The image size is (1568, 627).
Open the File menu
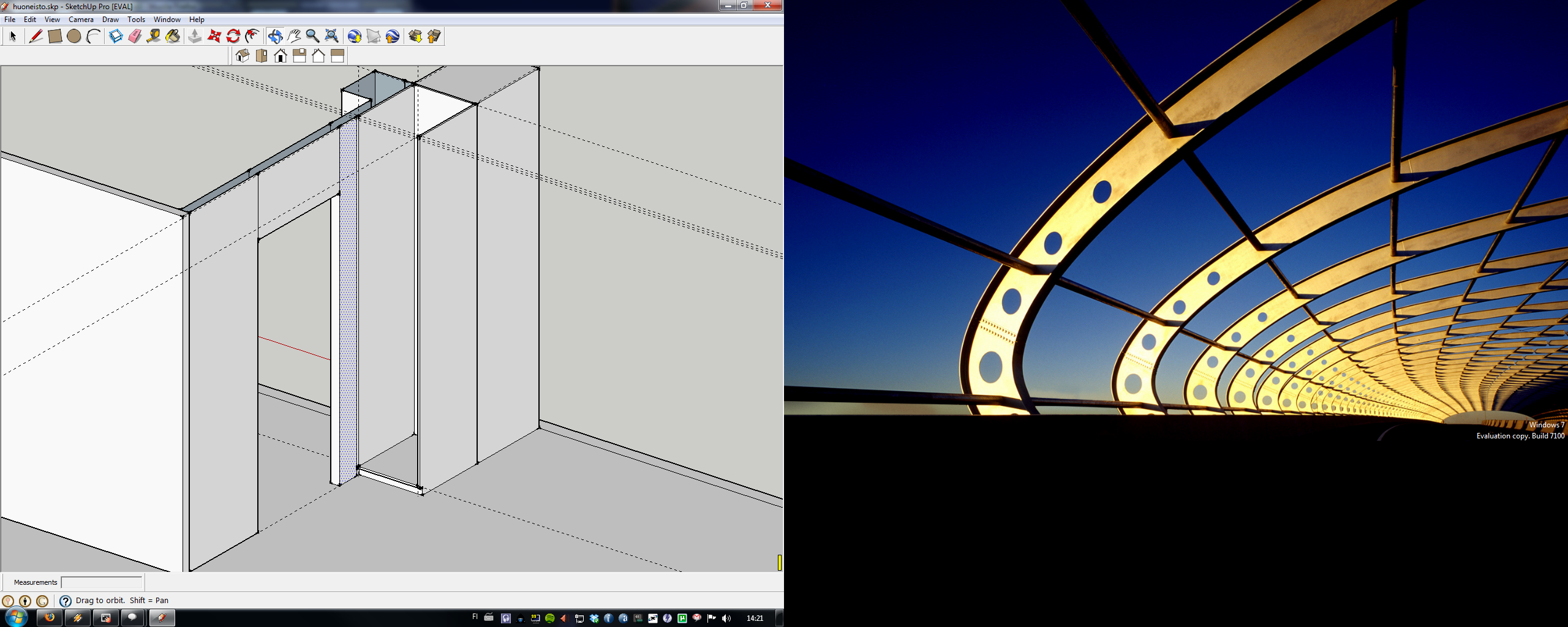click(x=10, y=20)
